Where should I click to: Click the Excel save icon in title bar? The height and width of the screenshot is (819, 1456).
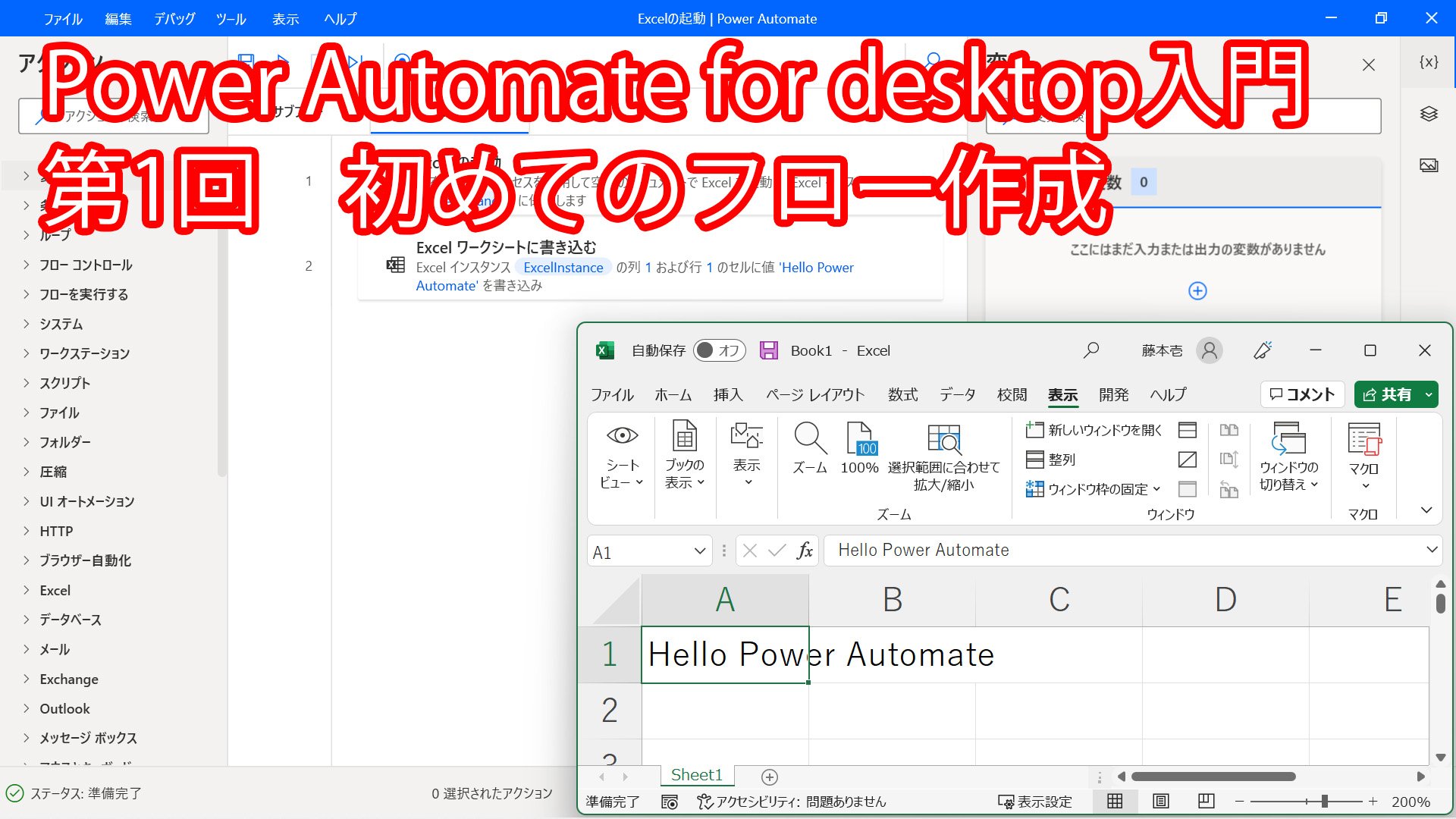point(769,350)
